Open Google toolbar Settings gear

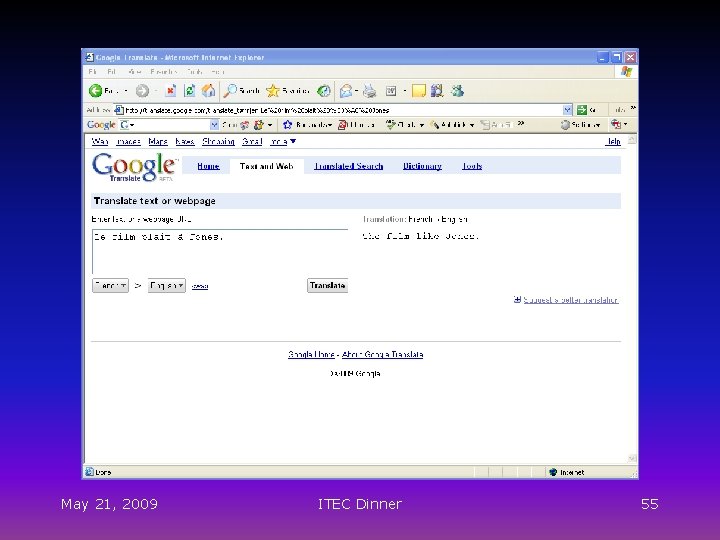coord(565,124)
